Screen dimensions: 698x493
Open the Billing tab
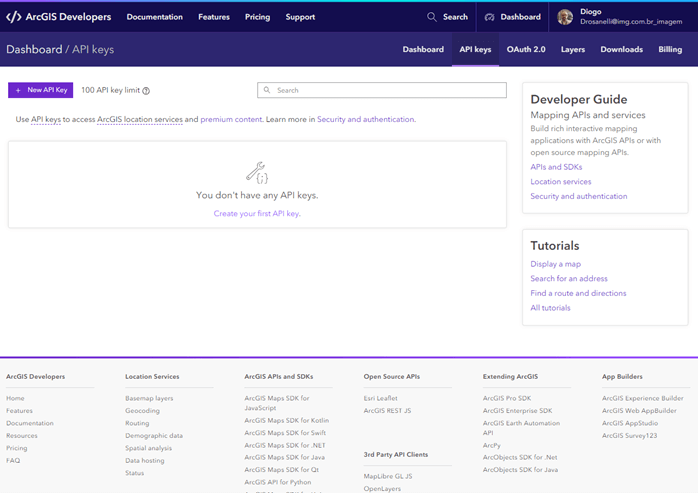(x=670, y=49)
